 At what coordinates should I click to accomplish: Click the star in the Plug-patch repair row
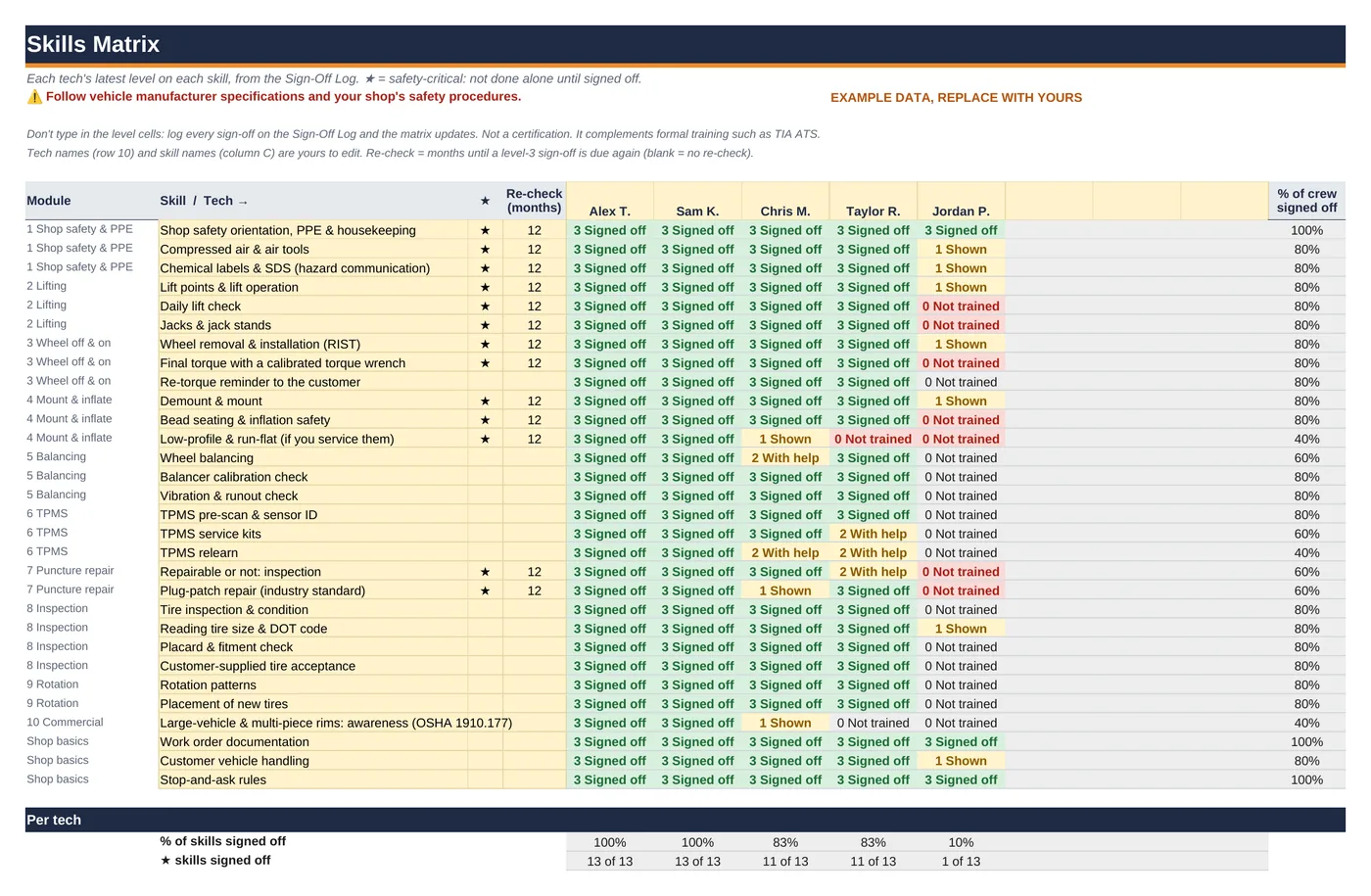click(485, 590)
